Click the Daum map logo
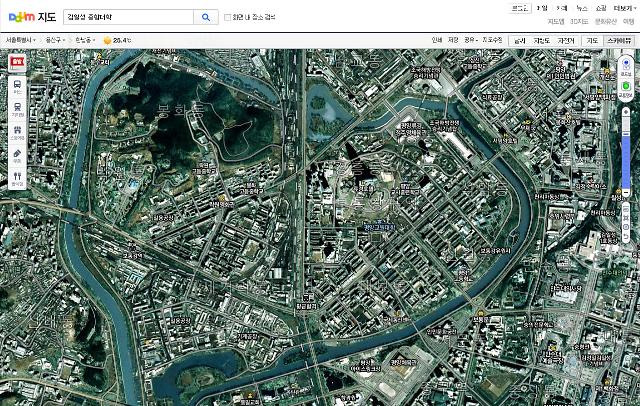640x406 pixels. [x=32, y=17]
